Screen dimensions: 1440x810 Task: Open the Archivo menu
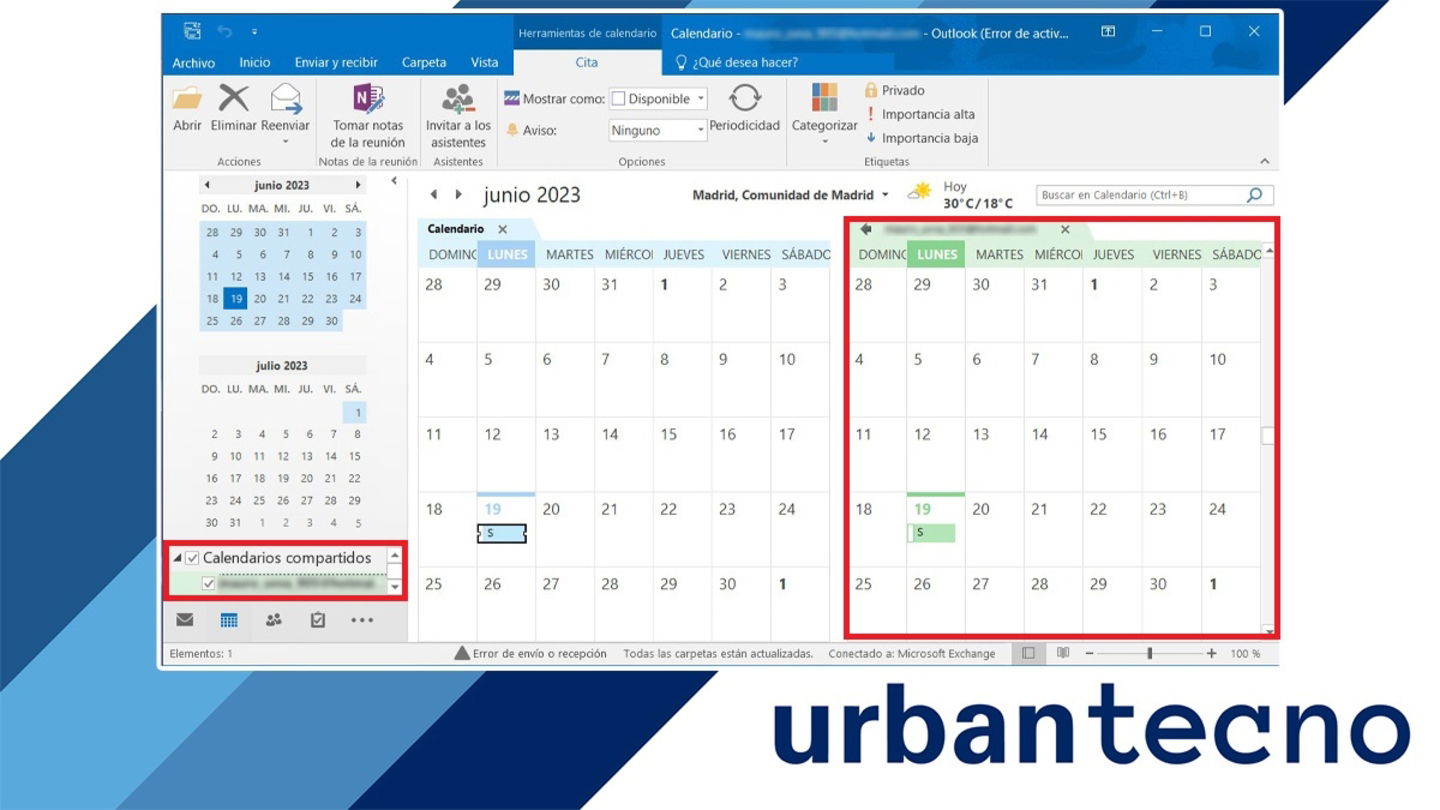(x=193, y=62)
